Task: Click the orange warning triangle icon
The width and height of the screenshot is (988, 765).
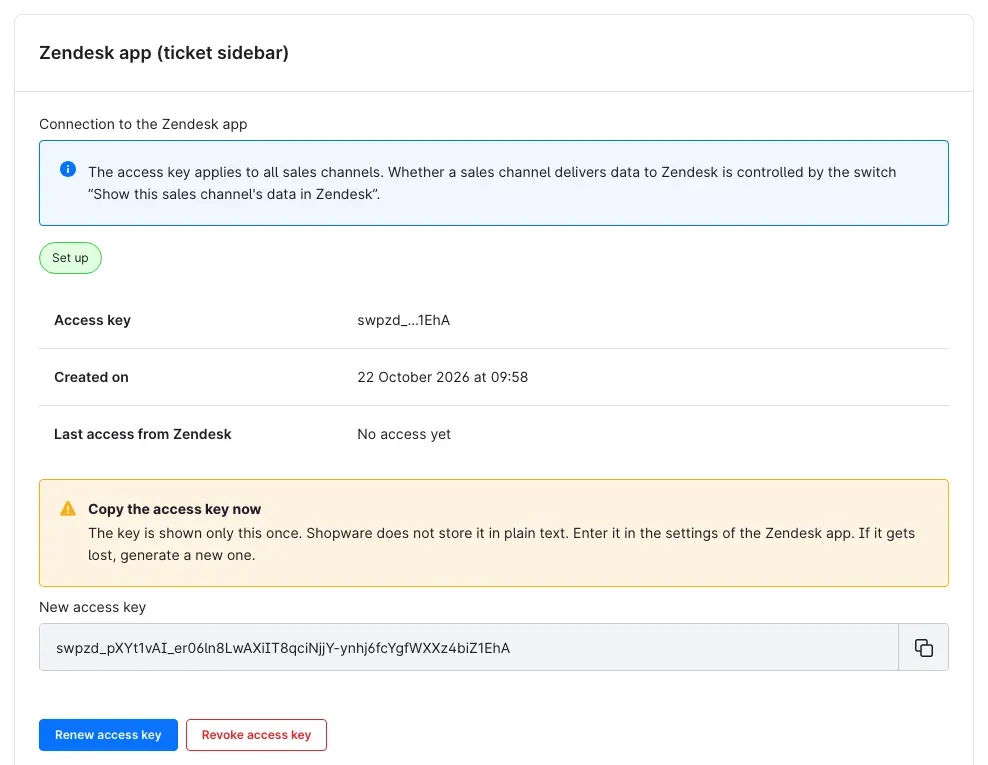Action: point(68,509)
